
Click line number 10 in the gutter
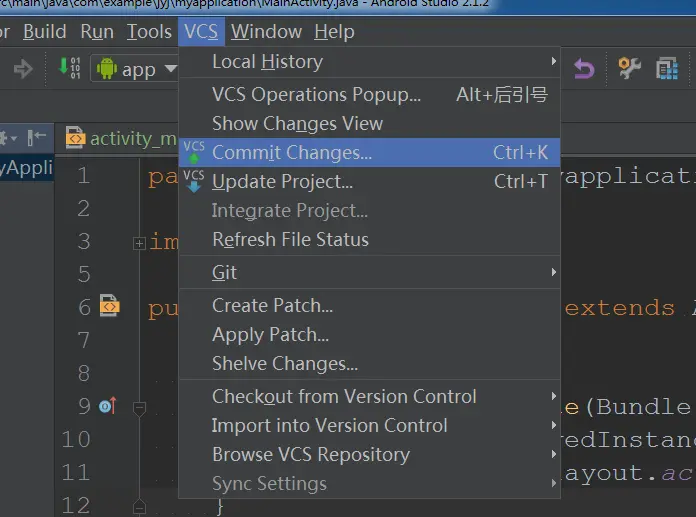pyautogui.click(x=76, y=439)
